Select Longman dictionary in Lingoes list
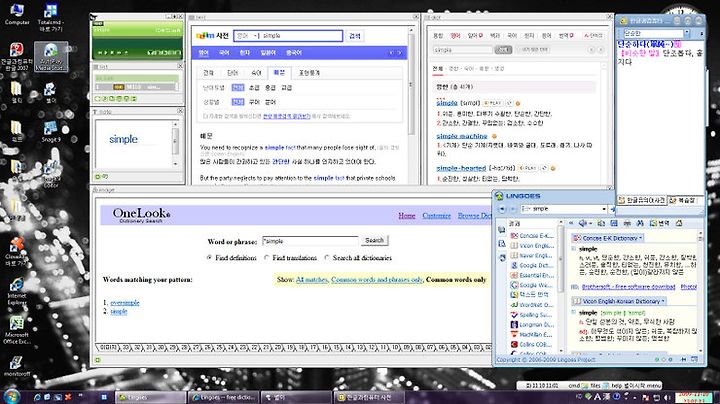Viewport: 720px width, 404px height. 532,324
